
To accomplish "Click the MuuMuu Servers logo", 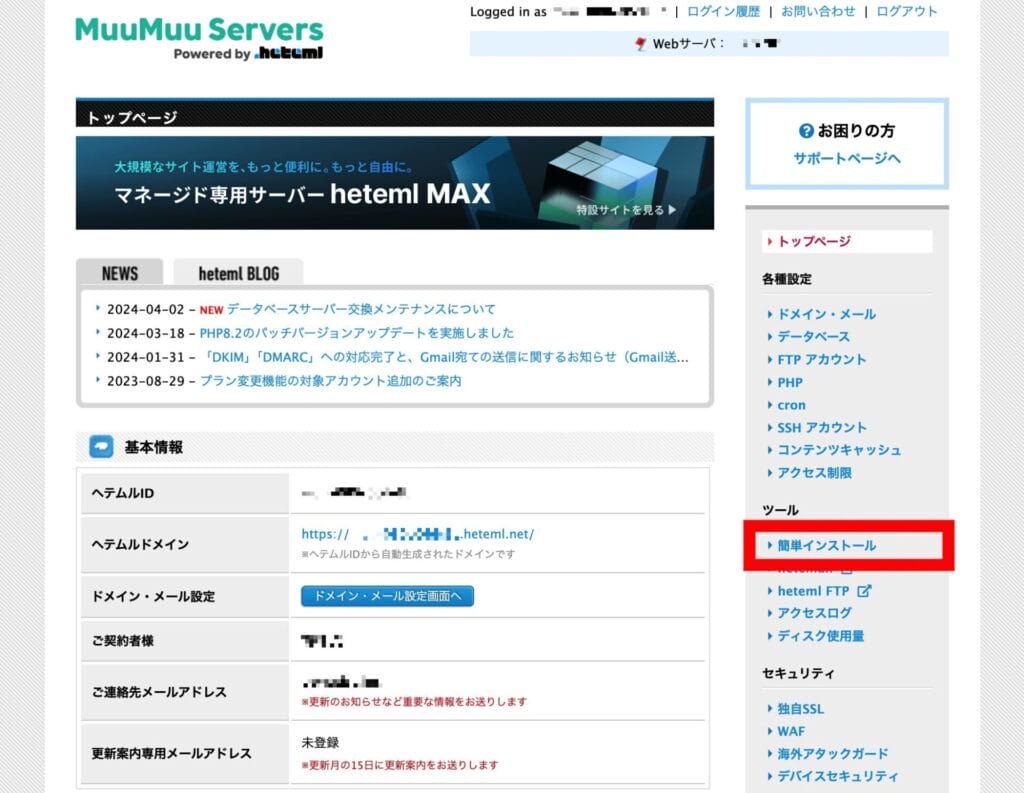I will pos(199,38).
